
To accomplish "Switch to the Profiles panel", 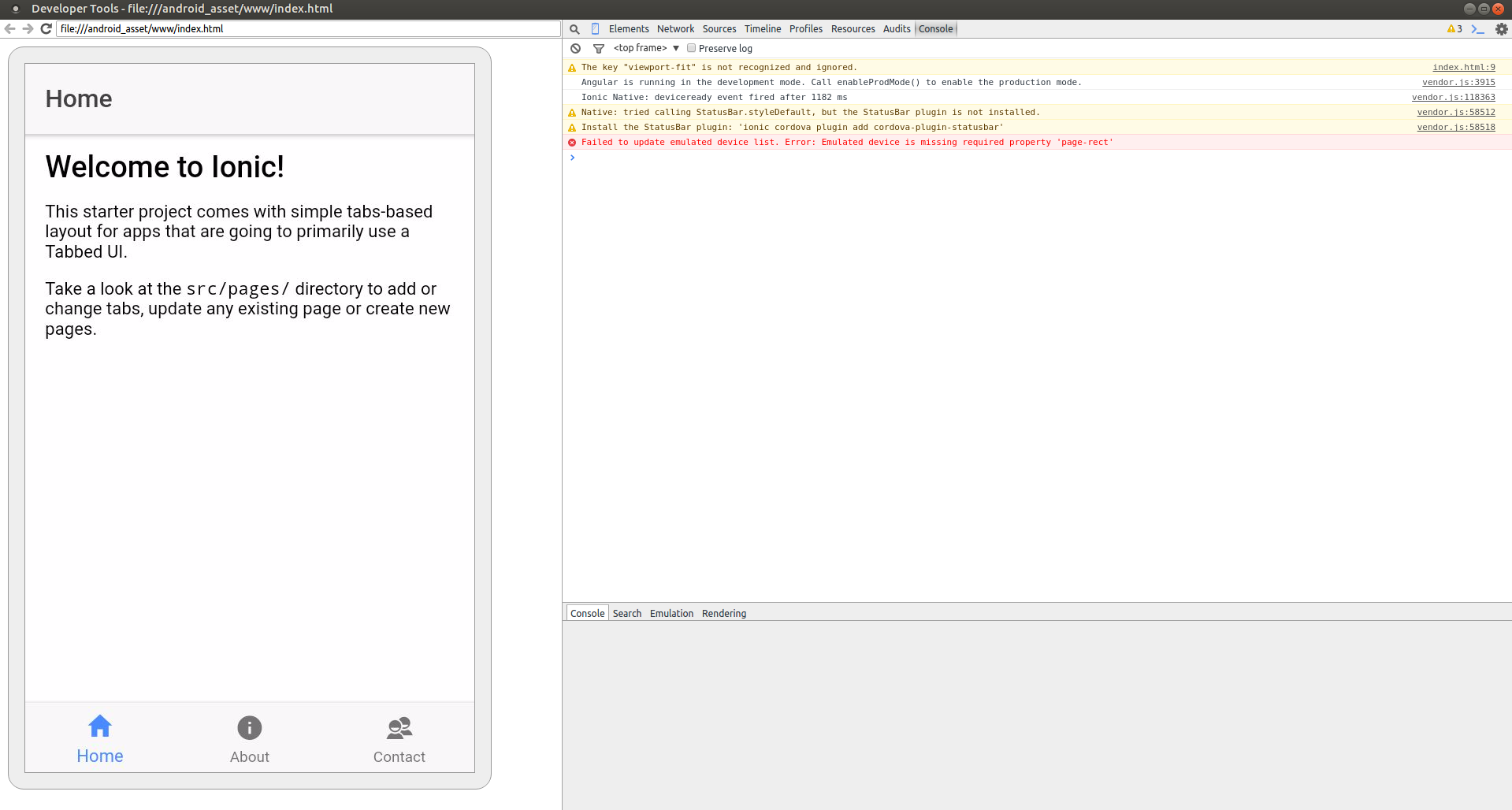I will click(806, 29).
